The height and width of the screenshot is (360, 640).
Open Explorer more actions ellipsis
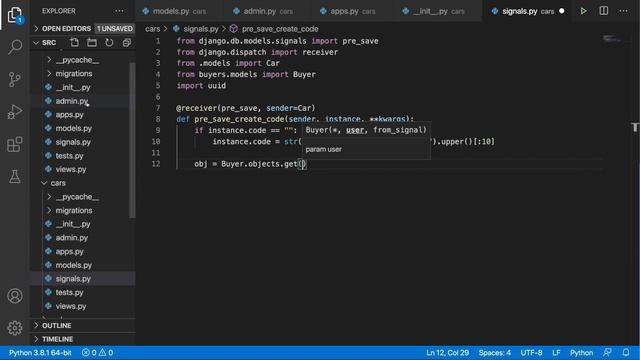119,11
